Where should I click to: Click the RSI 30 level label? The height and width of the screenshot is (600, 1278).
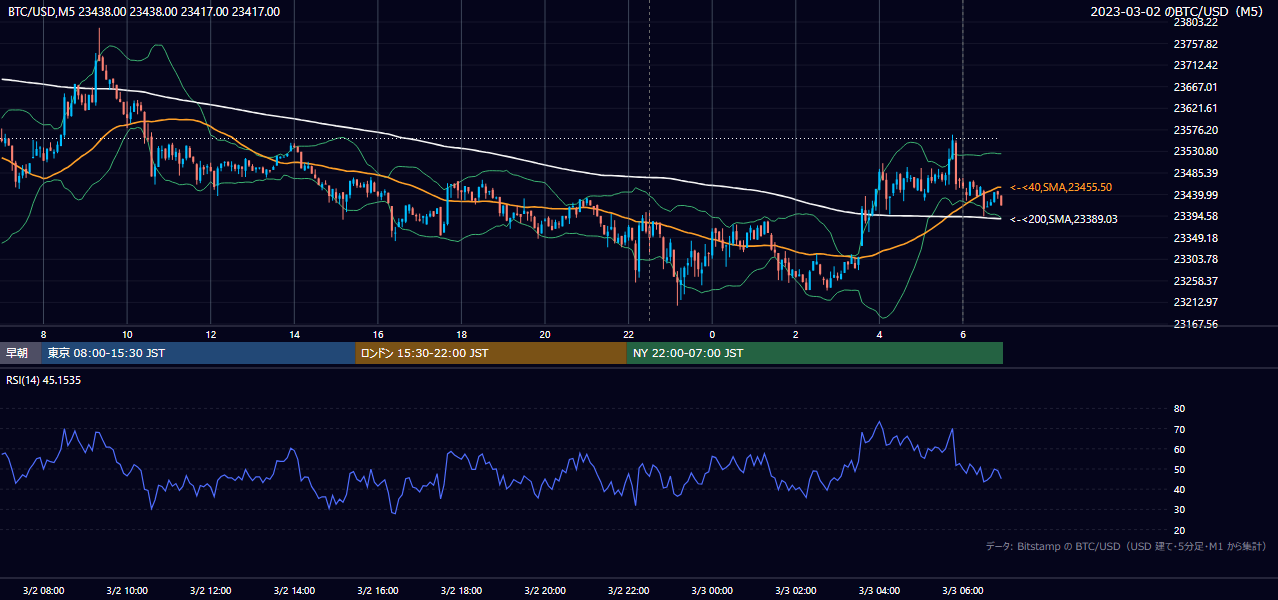(x=1179, y=510)
